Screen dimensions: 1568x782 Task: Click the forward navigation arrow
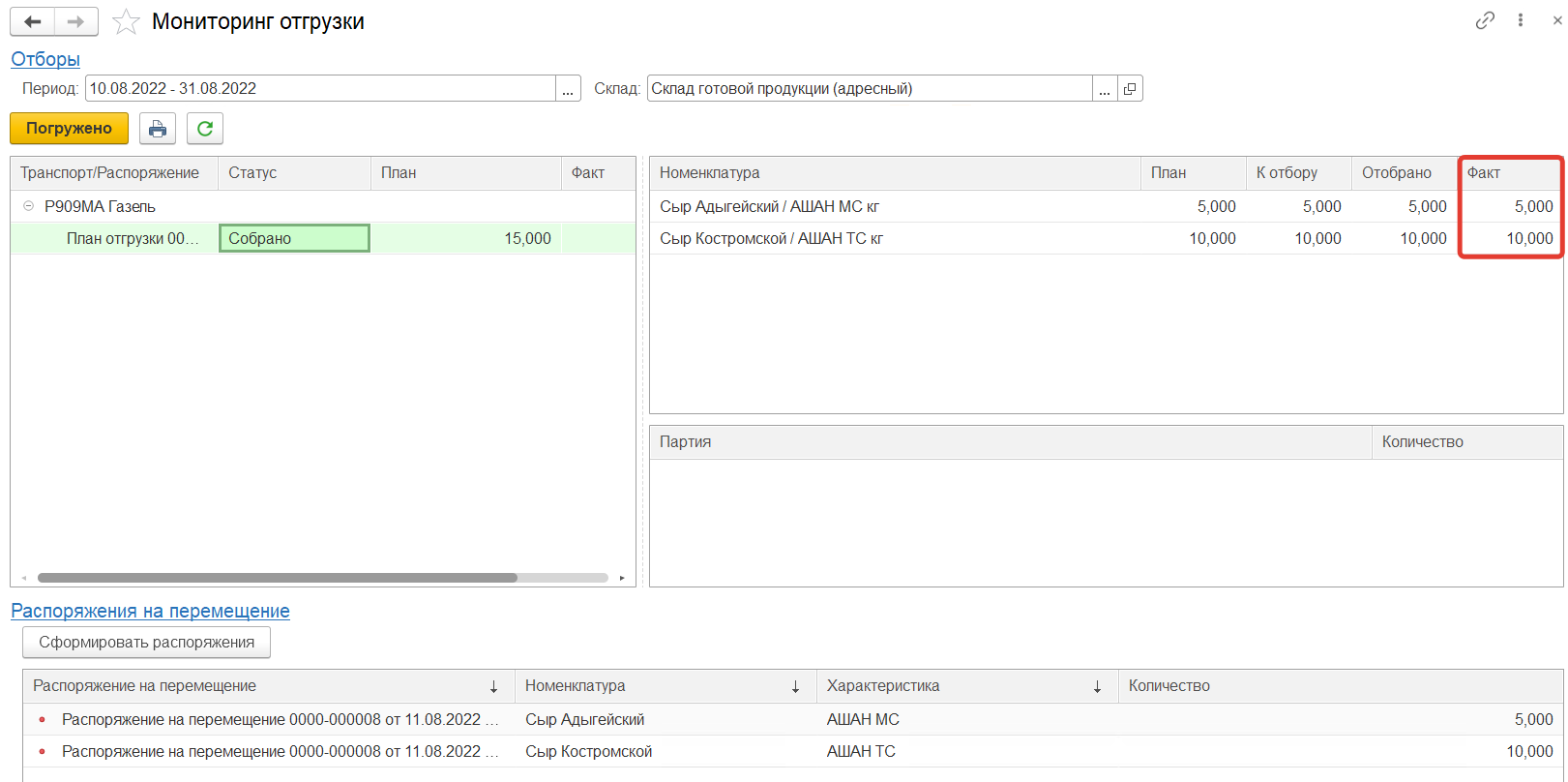[75, 21]
